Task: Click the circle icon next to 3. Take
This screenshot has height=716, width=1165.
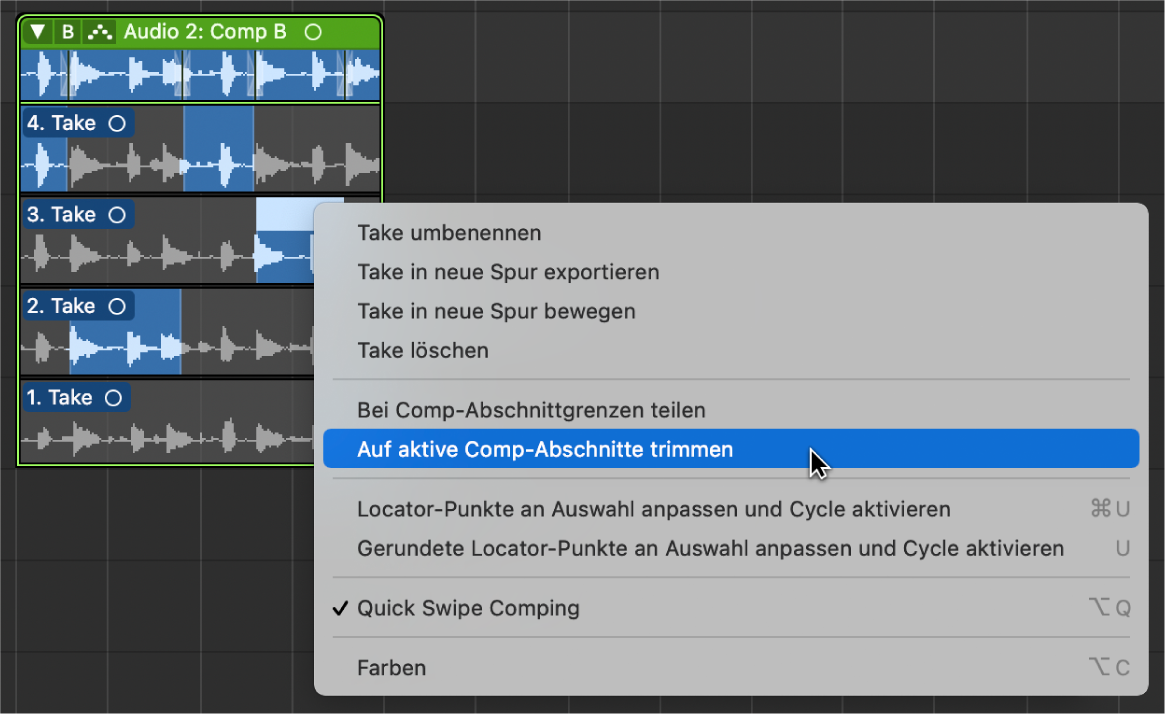Action: [x=117, y=215]
